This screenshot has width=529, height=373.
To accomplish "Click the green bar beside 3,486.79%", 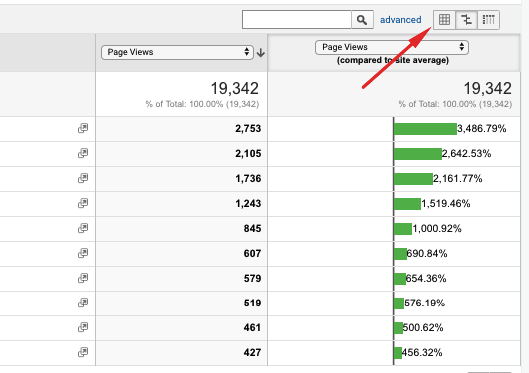I will pos(425,129).
